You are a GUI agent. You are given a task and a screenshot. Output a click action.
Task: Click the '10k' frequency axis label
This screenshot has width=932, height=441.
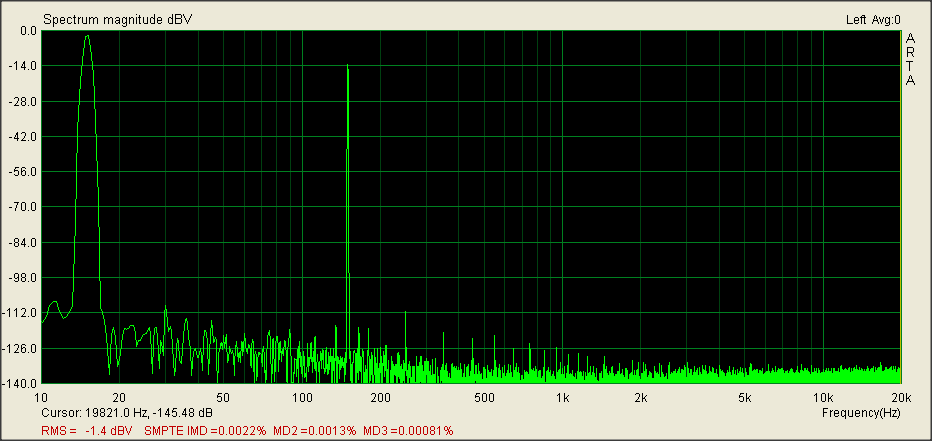coord(823,397)
